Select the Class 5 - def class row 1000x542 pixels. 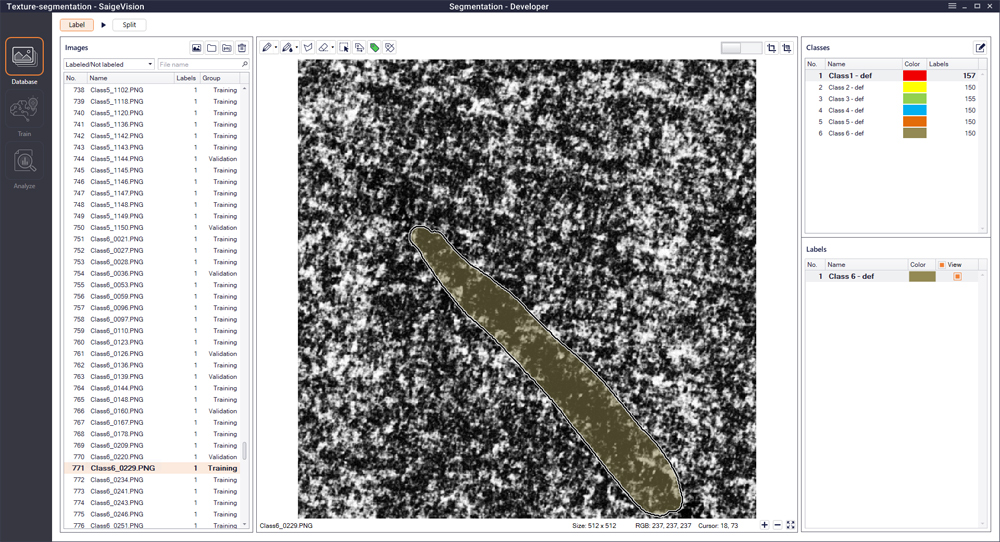892,122
